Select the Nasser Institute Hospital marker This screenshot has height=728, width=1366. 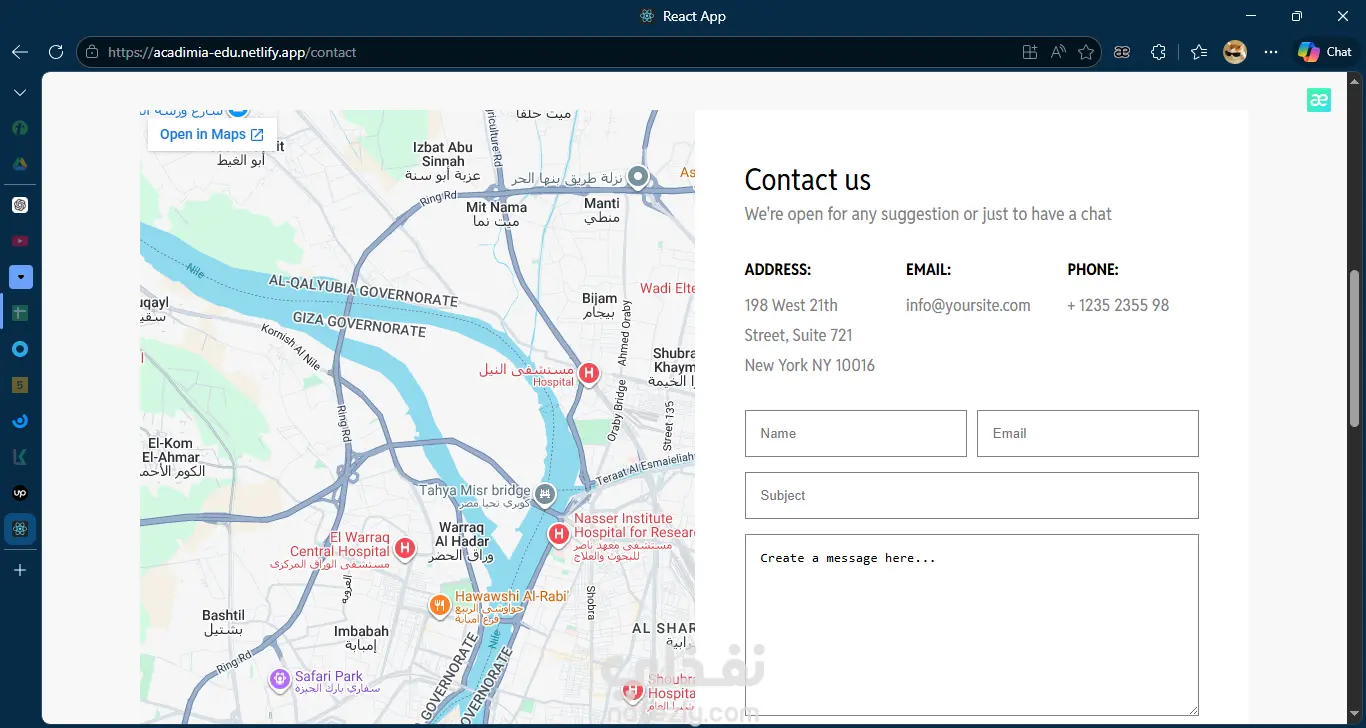(558, 535)
